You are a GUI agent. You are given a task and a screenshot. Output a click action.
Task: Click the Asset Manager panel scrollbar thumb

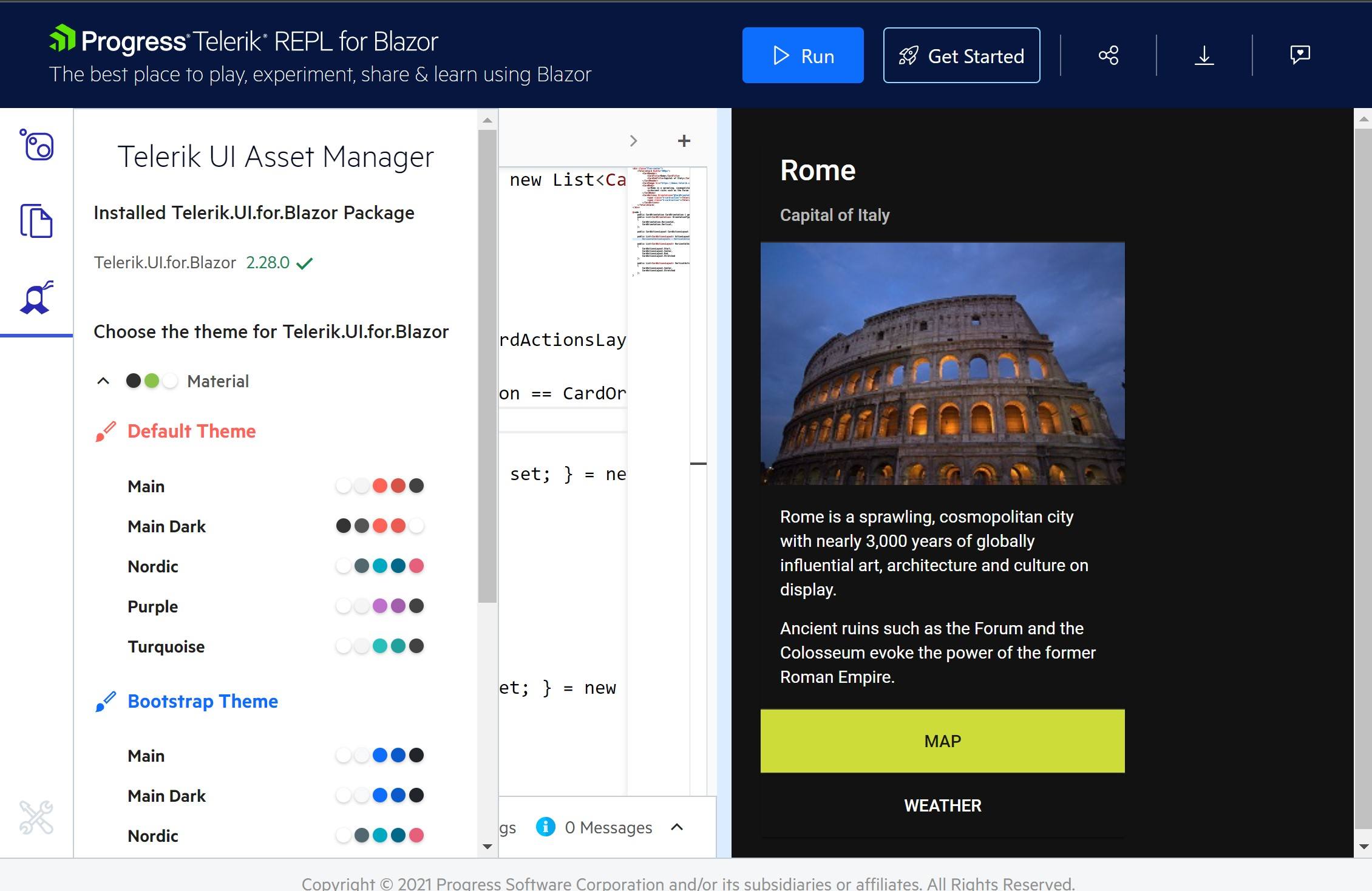[487, 366]
